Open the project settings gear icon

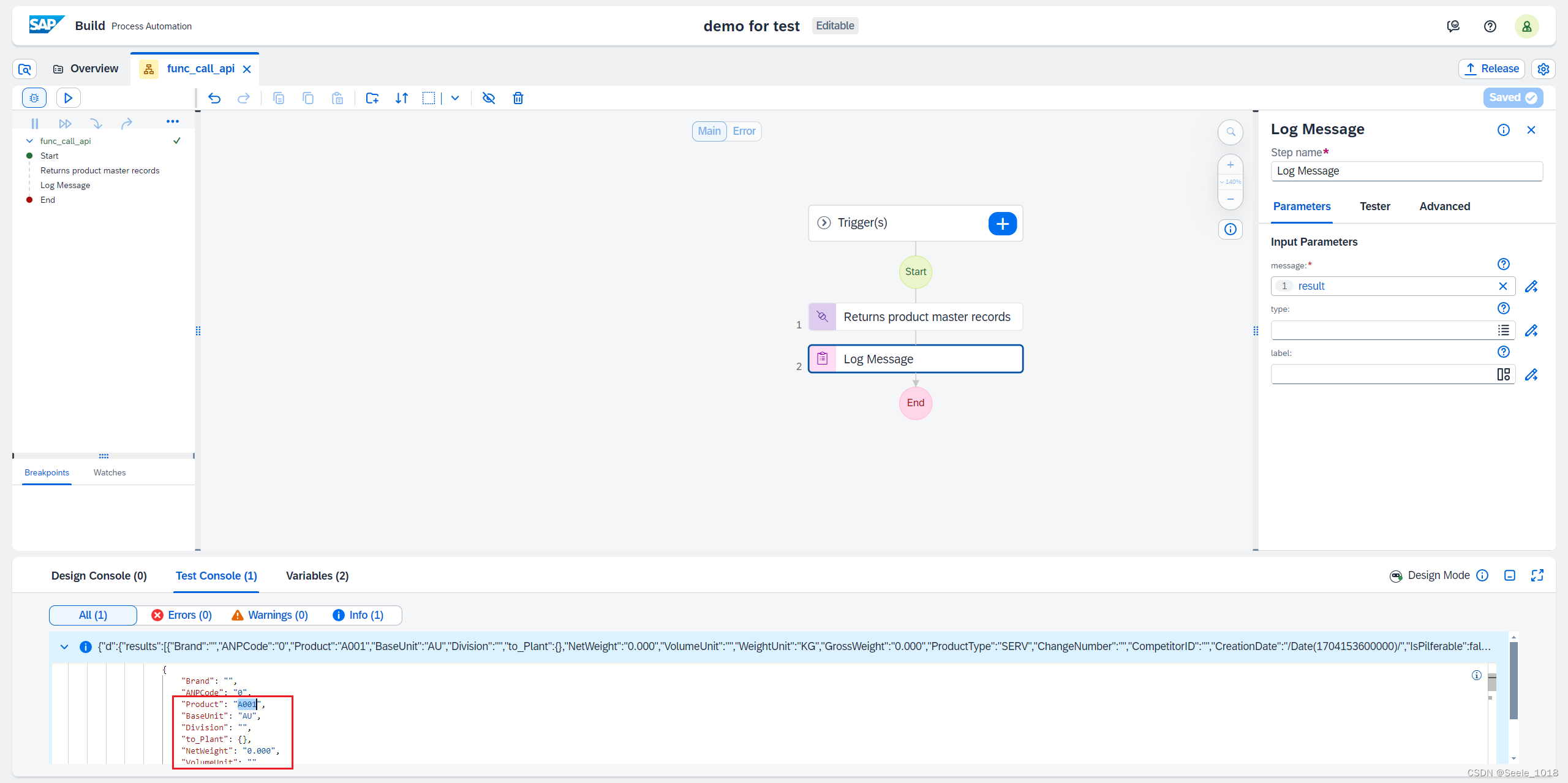[1543, 69]
